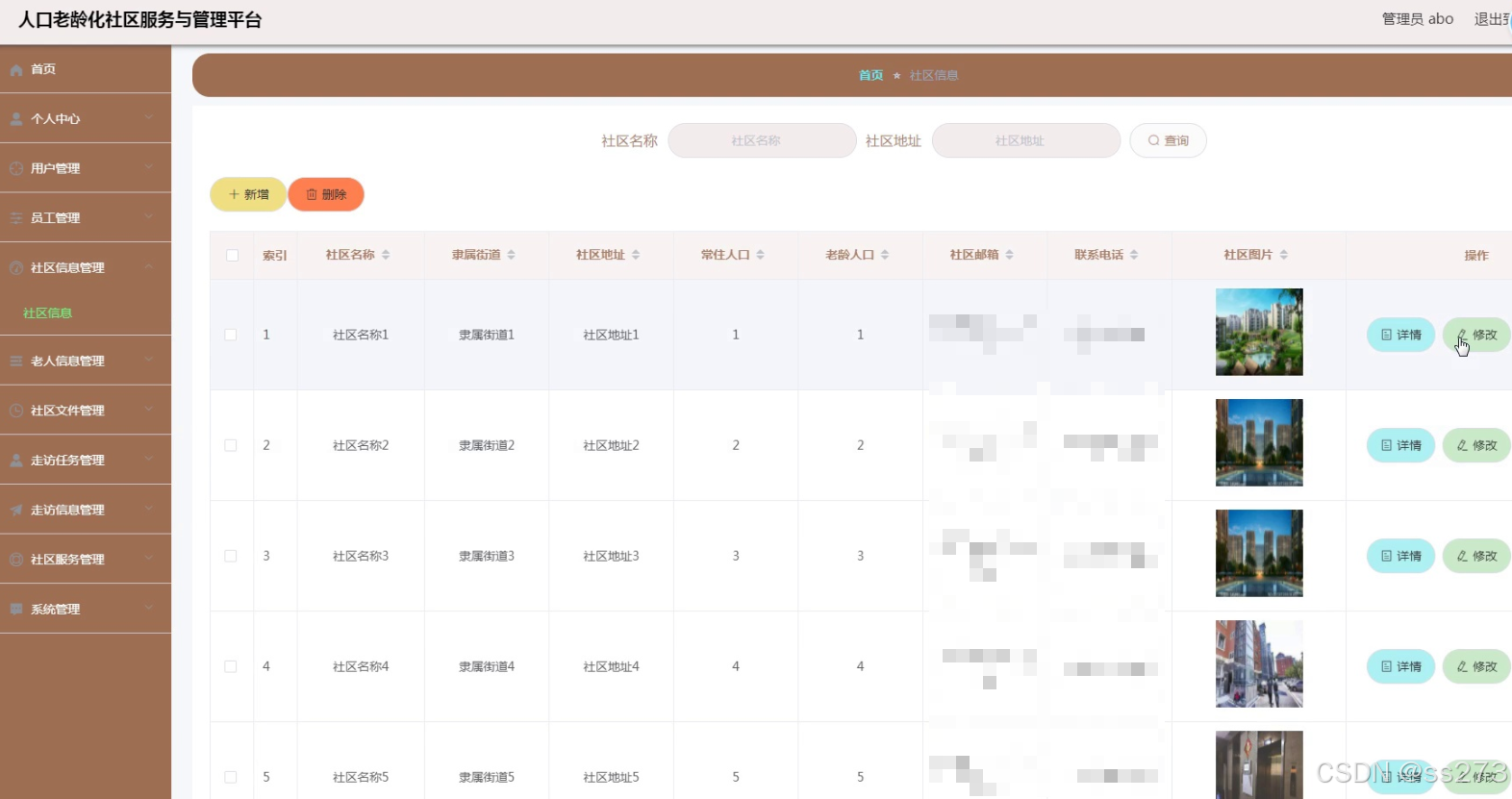
Task: Click 修改 for row 社区名称1
Action: pyautogui.click(x=1476, y=335)
